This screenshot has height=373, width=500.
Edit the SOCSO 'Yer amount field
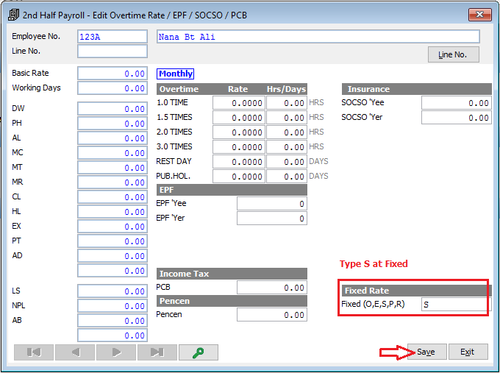[x=456, y=118]
